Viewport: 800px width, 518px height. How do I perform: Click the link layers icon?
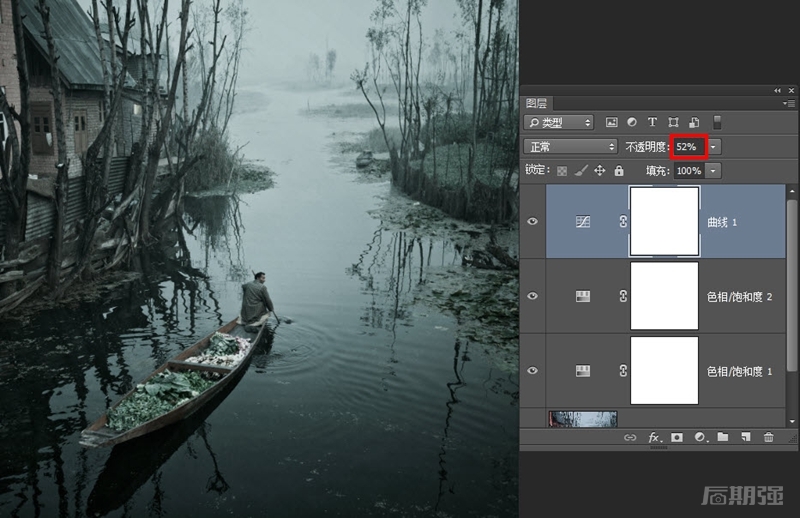pos(630,437)
